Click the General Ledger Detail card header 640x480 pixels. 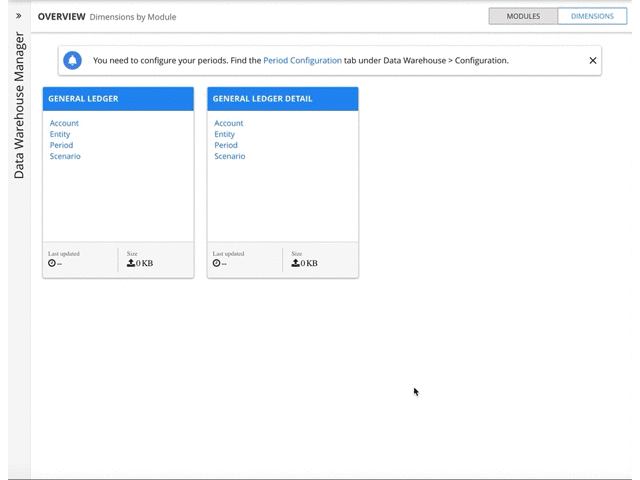tap(282, 99)
